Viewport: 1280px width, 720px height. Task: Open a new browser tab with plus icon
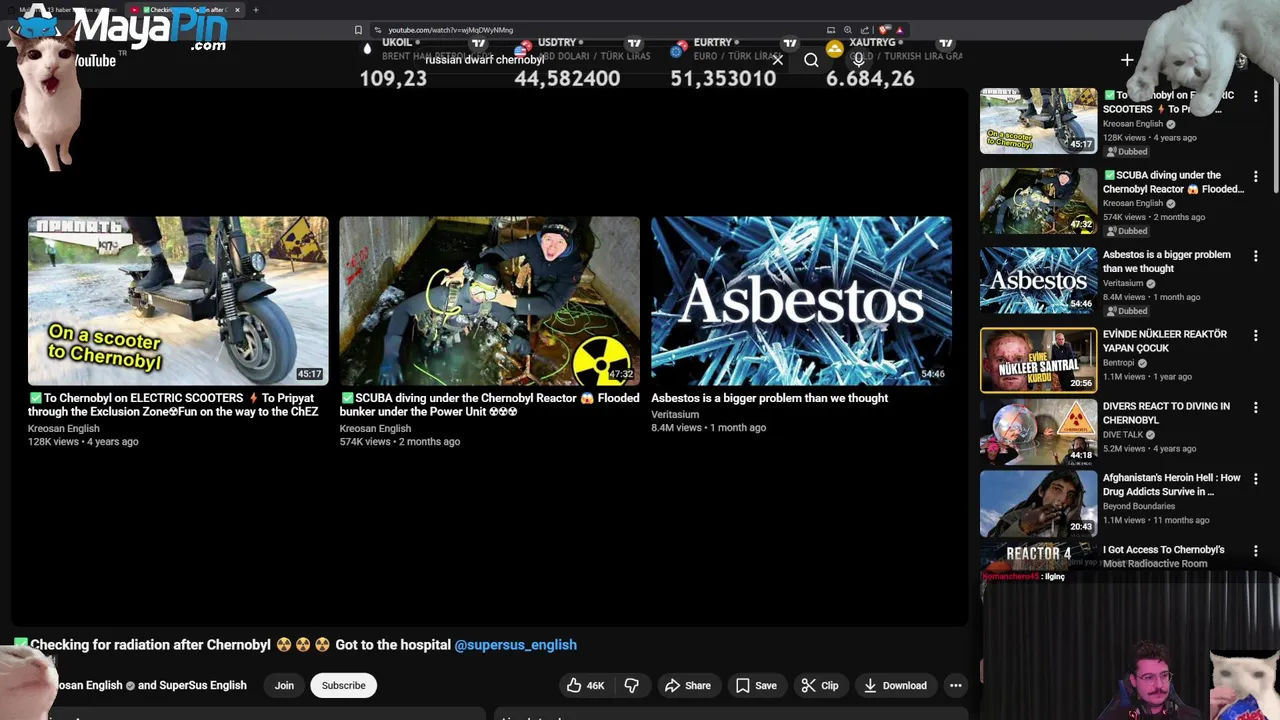(x=255, y=10)
